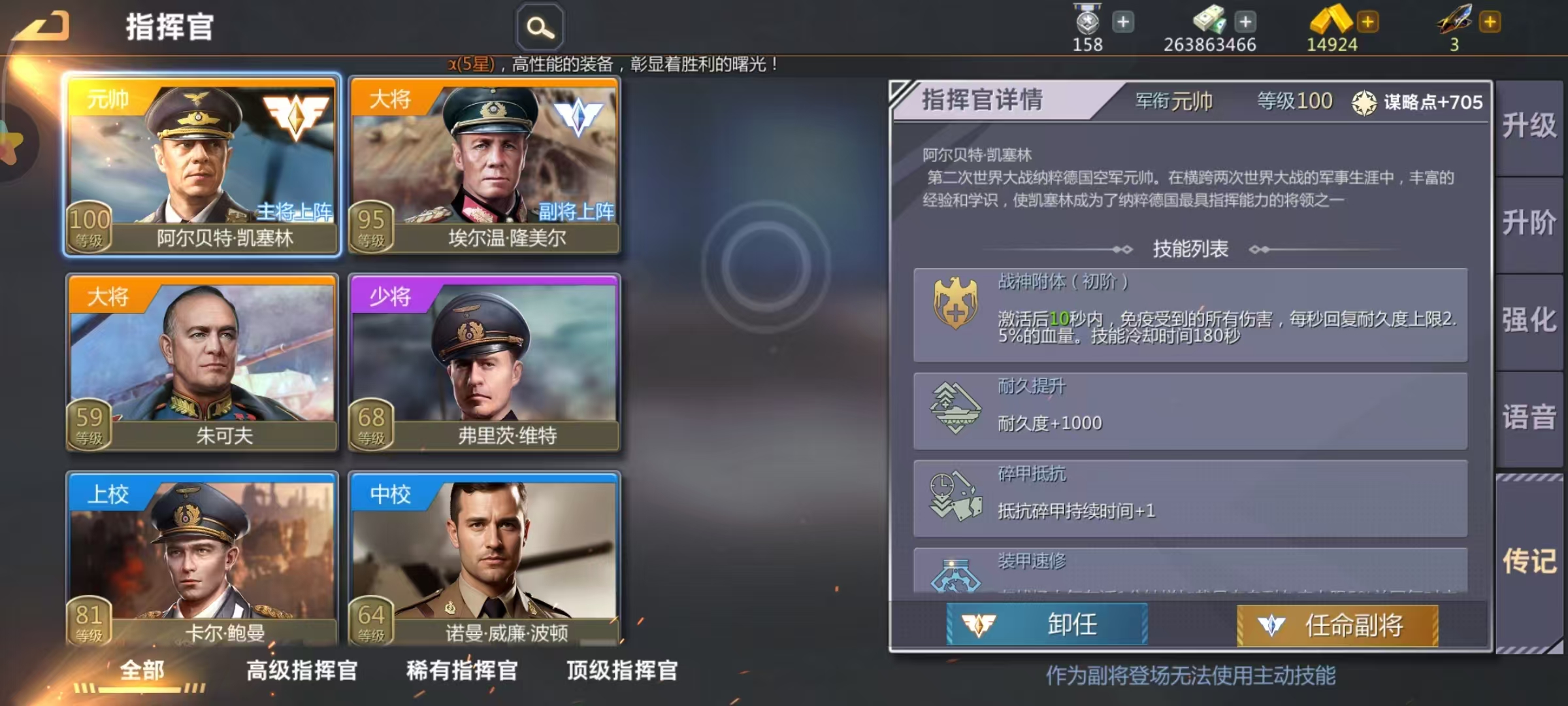The height and width of the screenshot is (706, 1568).
Task: Add more medals with plus icon
Action: point(1123,22)
